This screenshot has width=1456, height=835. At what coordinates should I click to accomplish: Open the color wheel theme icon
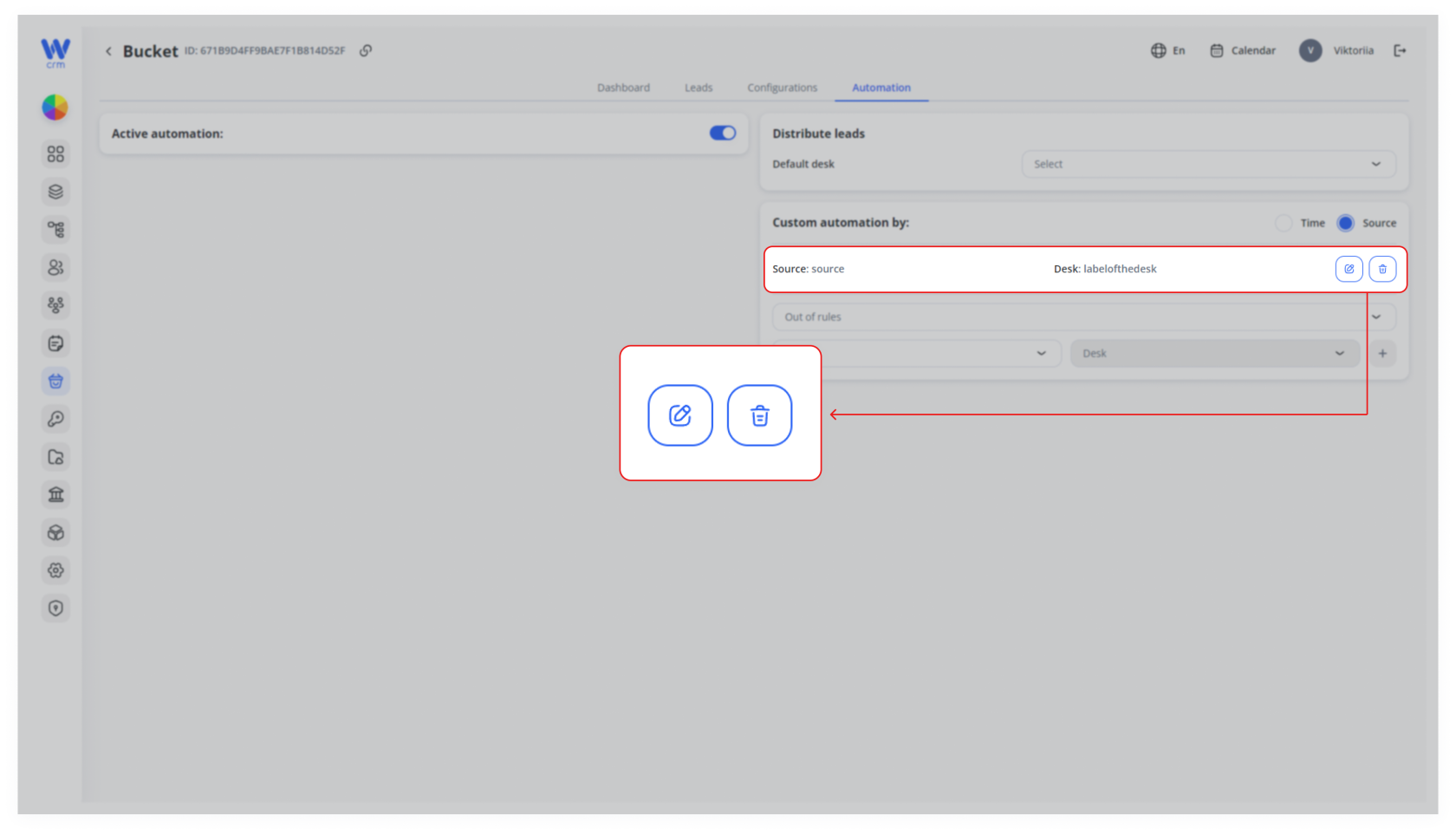(55, 108)
